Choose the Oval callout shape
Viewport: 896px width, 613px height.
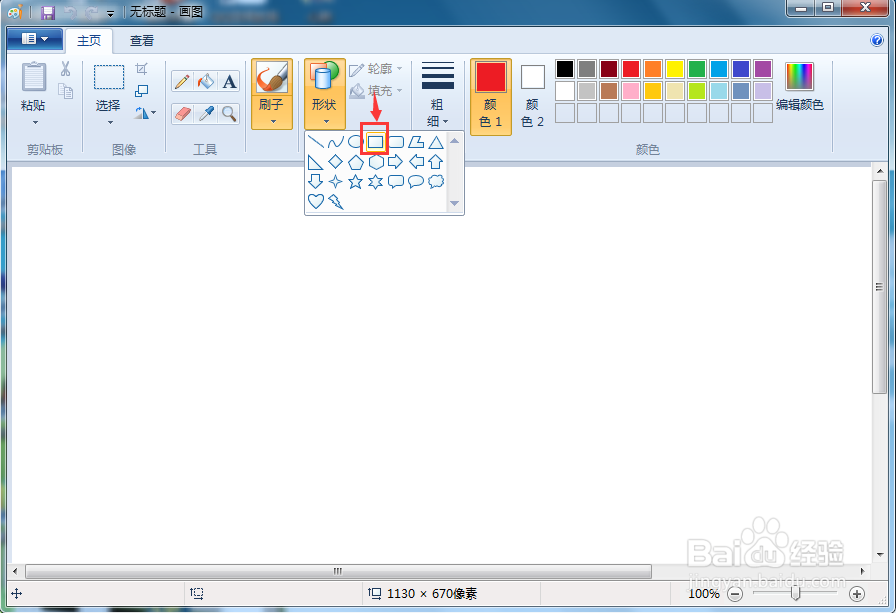(416, 182)
